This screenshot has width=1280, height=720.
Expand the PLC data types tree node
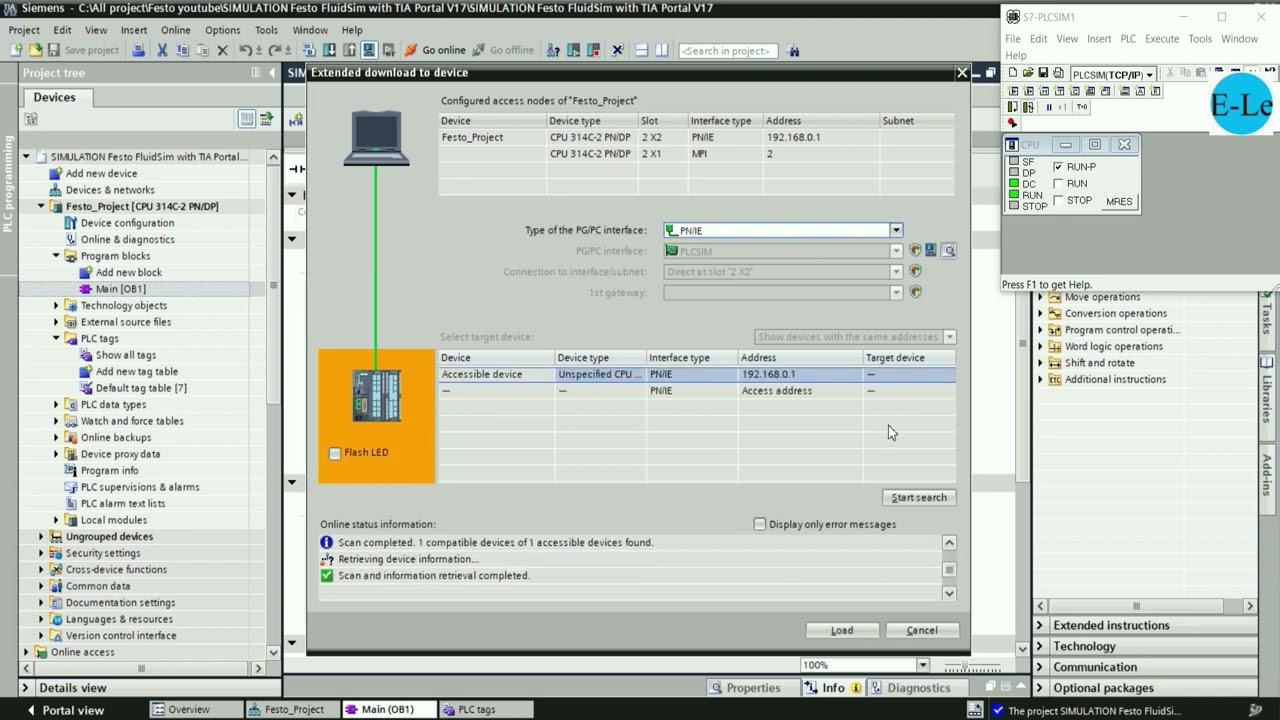(56, 405)
